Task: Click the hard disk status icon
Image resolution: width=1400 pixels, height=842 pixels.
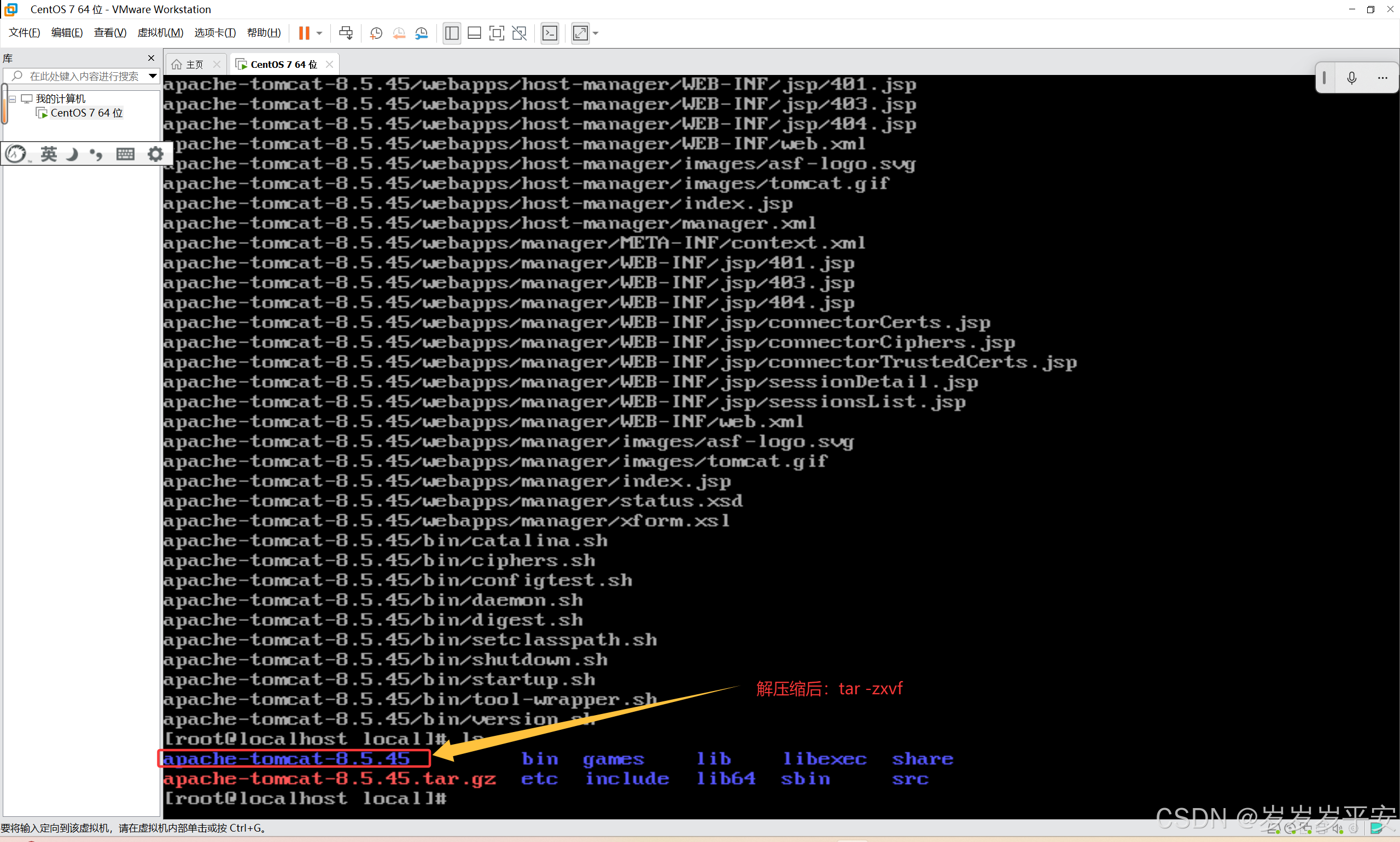Action: click(1274, 829)
